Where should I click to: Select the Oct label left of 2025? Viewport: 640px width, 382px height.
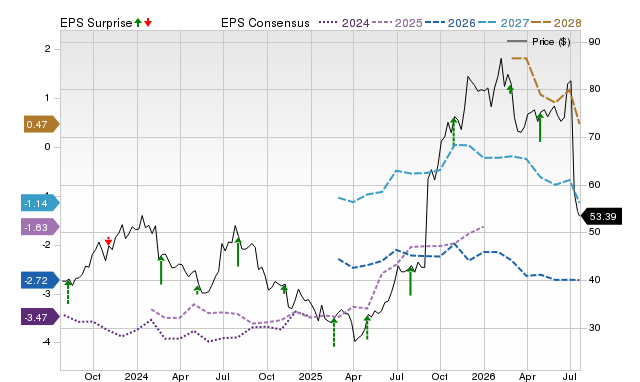pos(267,376)
